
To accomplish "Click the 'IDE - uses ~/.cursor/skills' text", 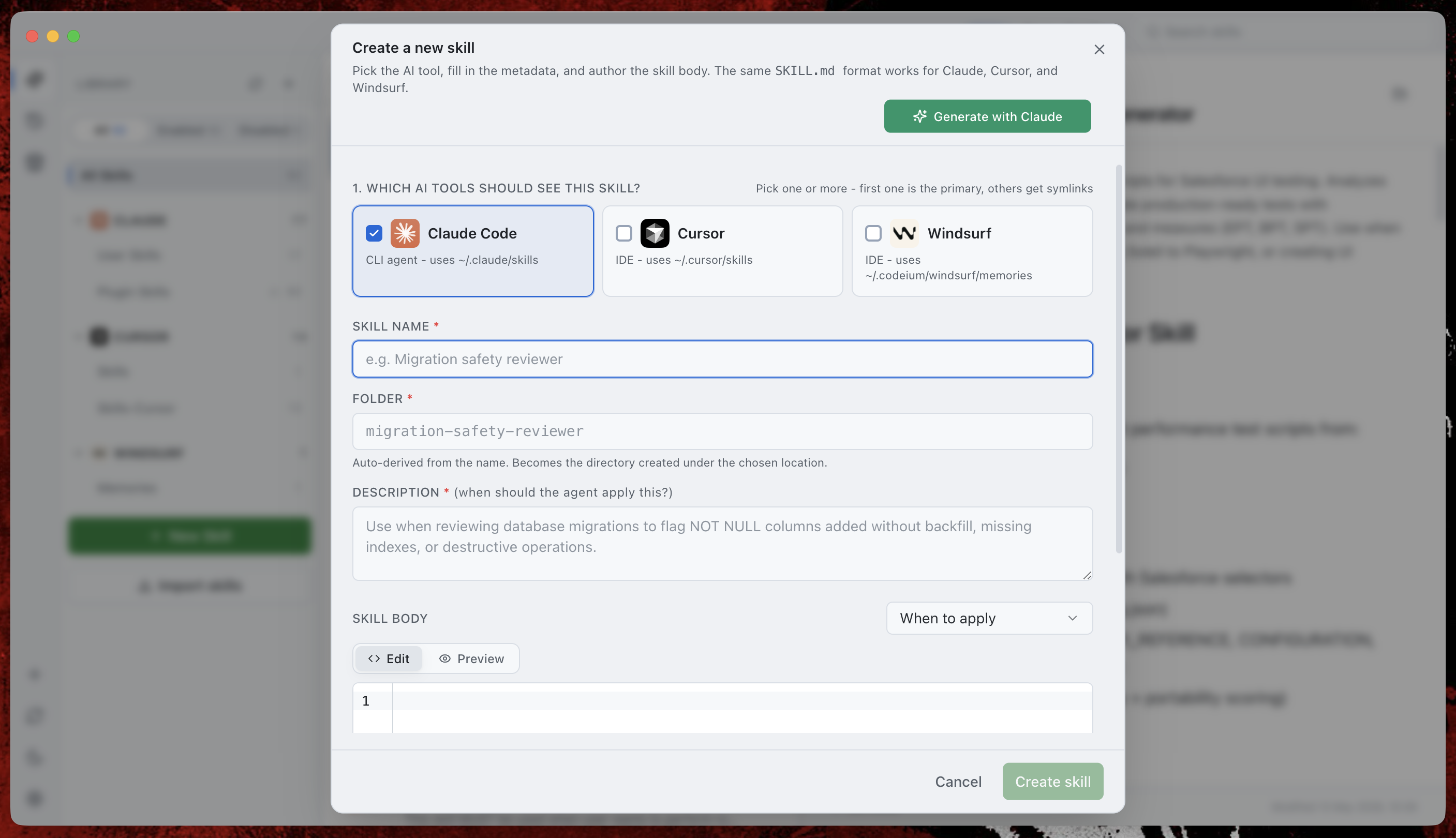I will point(684,260).
